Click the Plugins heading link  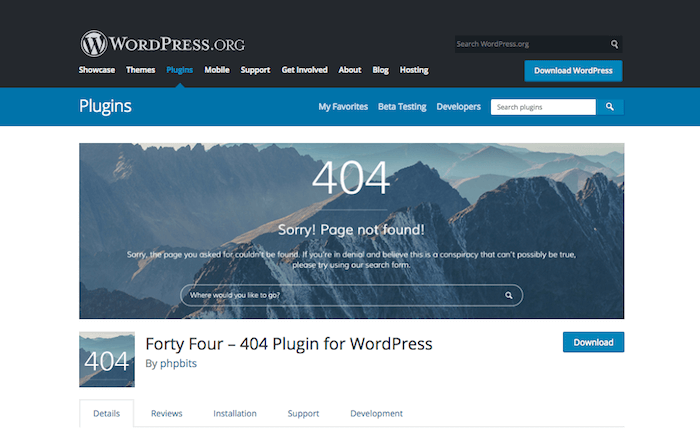coord(105,106)
